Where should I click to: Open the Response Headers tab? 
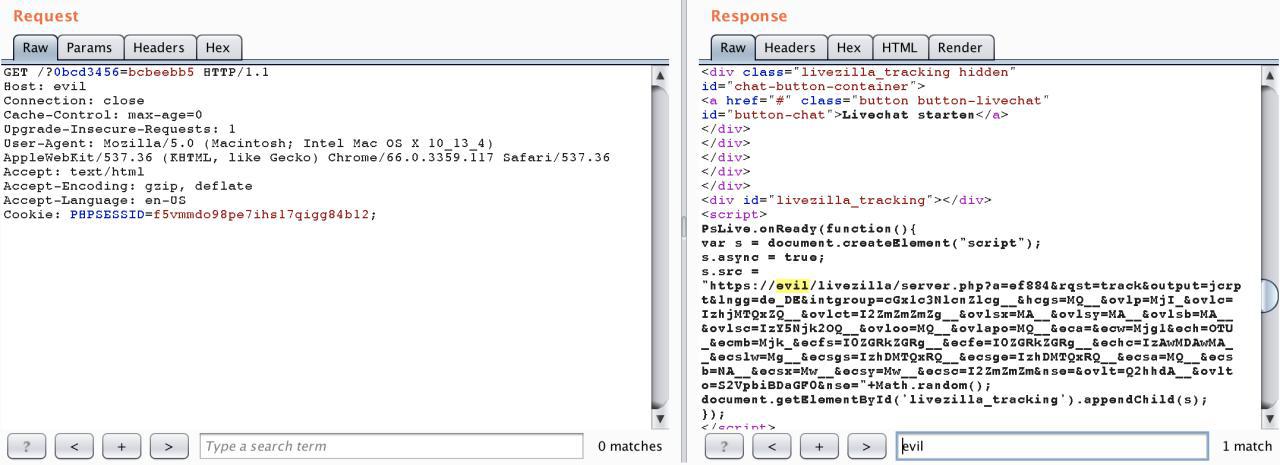click(x=790, y=47)
